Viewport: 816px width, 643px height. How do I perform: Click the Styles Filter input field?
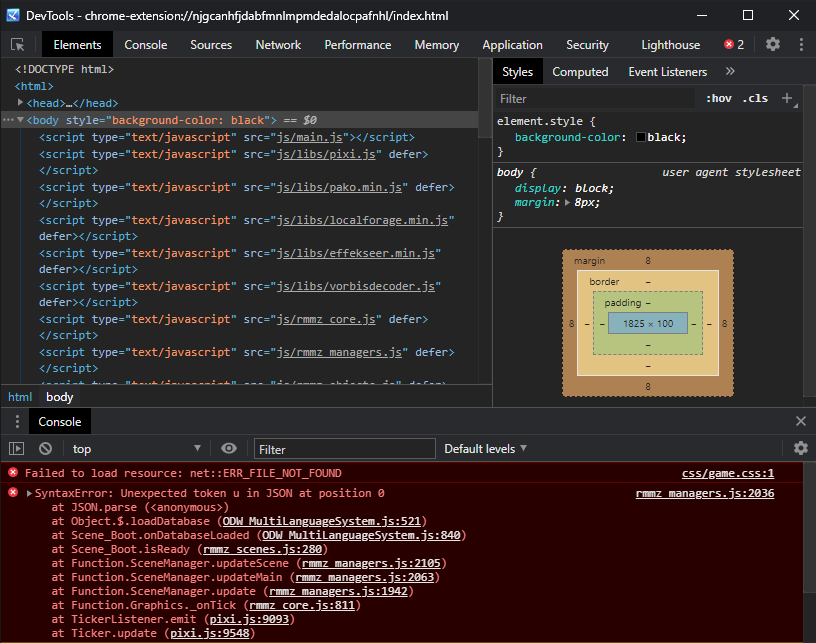[593, 98]
